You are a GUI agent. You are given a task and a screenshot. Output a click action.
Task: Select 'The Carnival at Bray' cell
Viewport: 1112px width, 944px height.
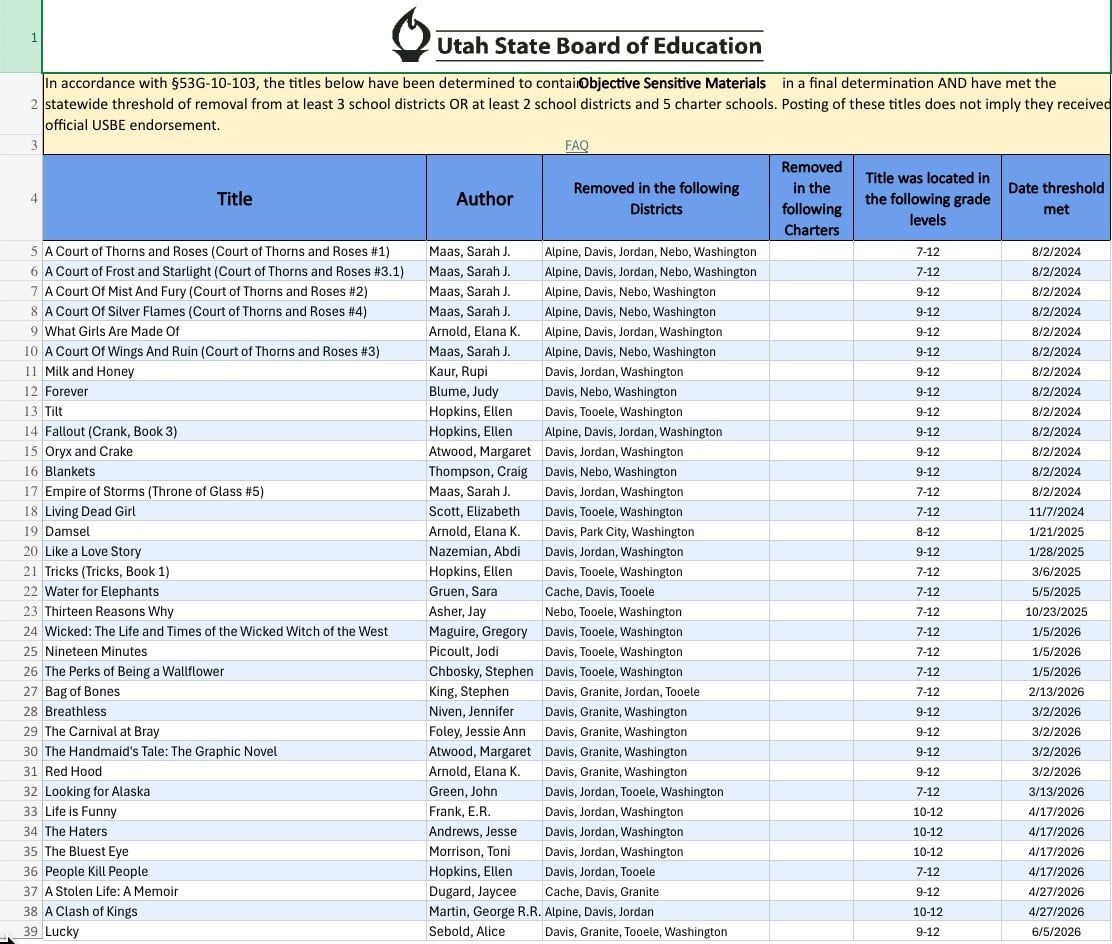235,731
